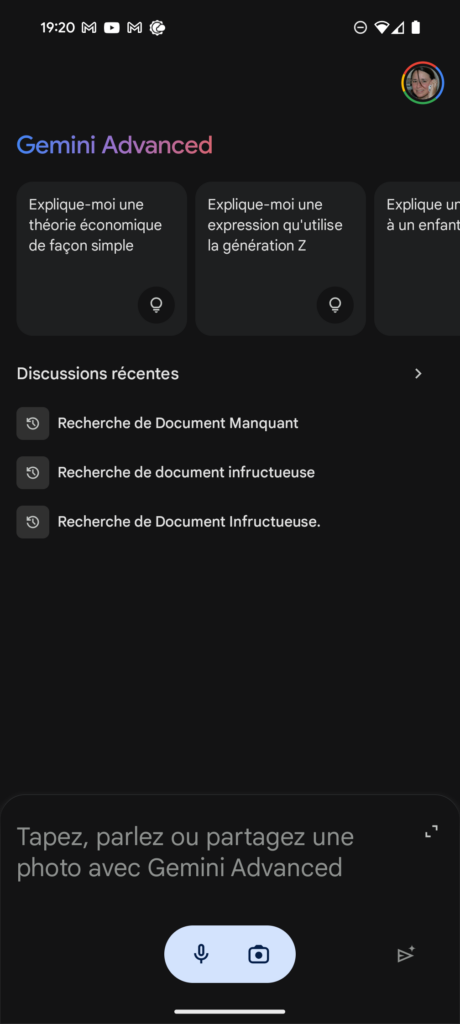Image resolution: width=460 pixels, height=1024 pixels.
Task: Select the théorie économique suggestion card
Action: 102,259
